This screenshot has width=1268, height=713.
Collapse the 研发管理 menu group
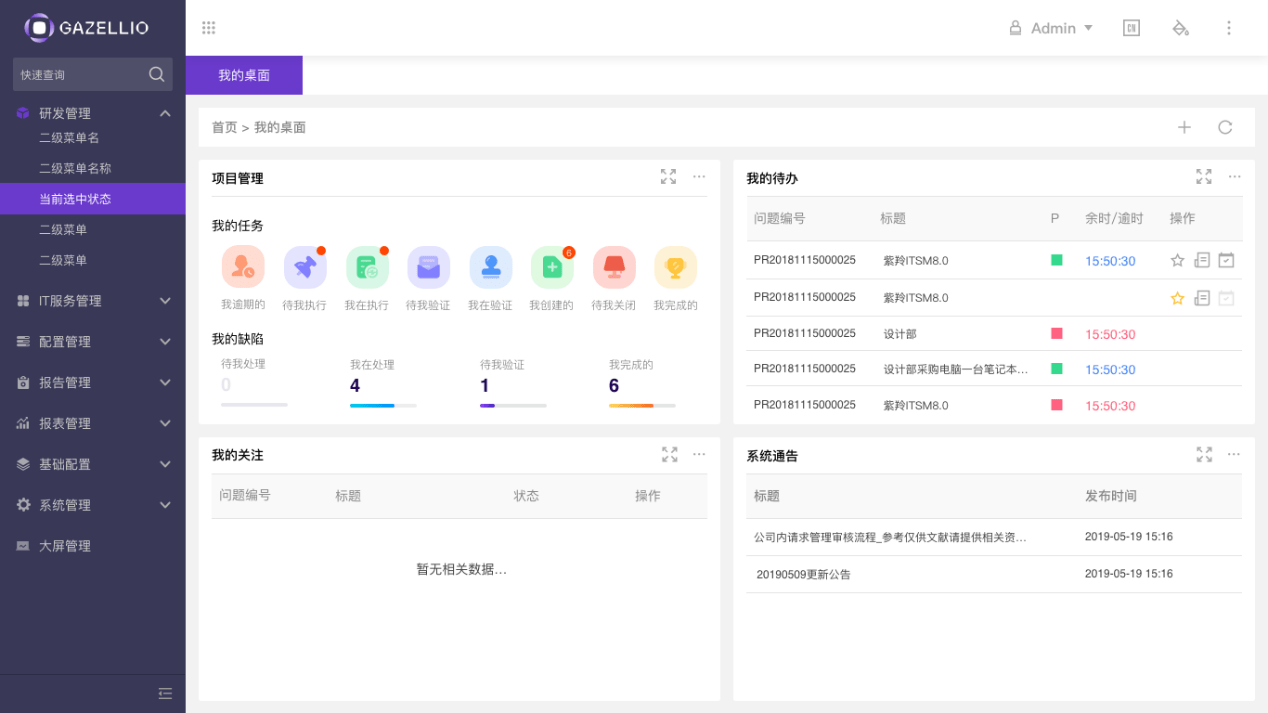(x=165, y=113)
